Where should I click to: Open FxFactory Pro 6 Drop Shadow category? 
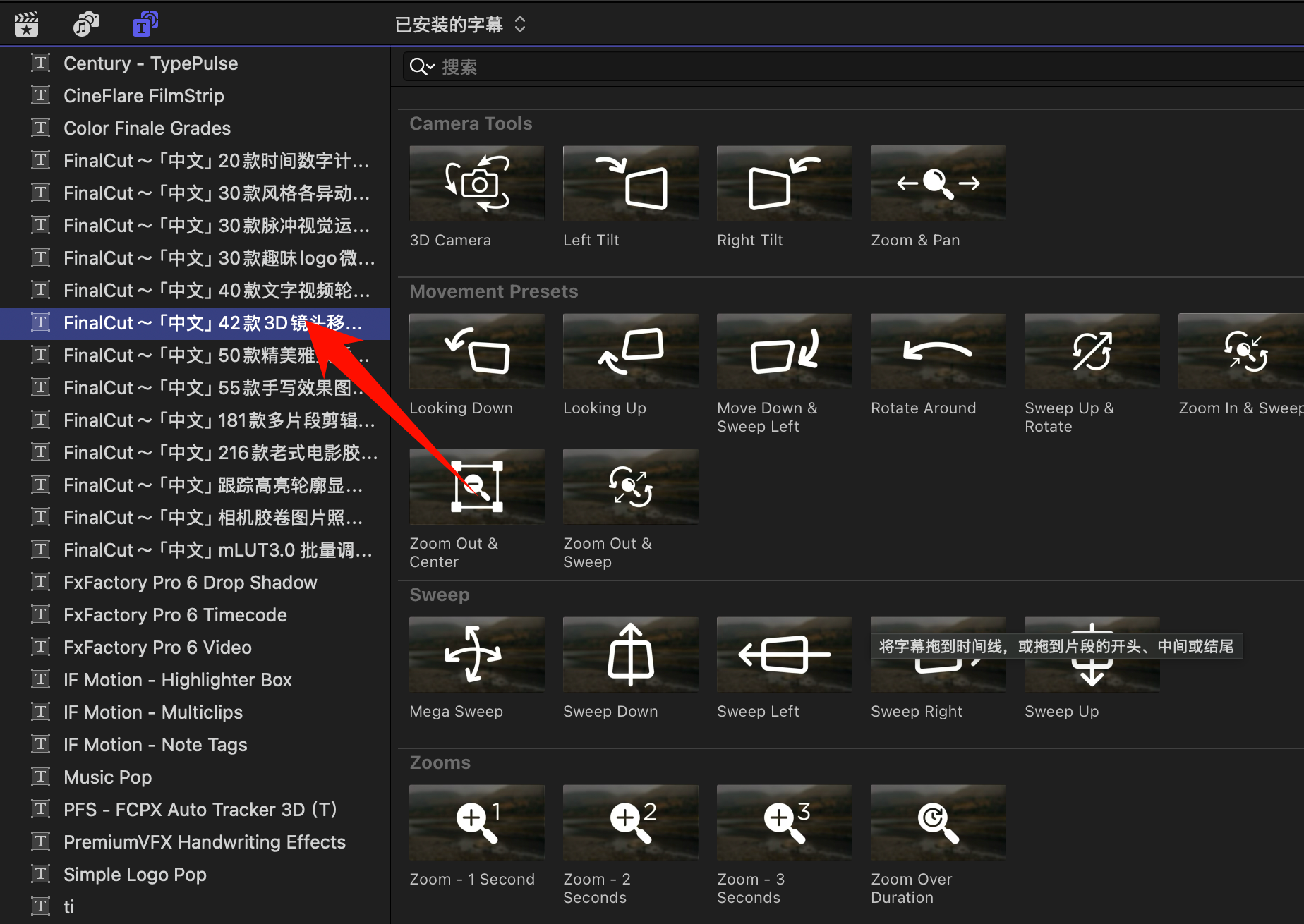[x=190, y=583]
